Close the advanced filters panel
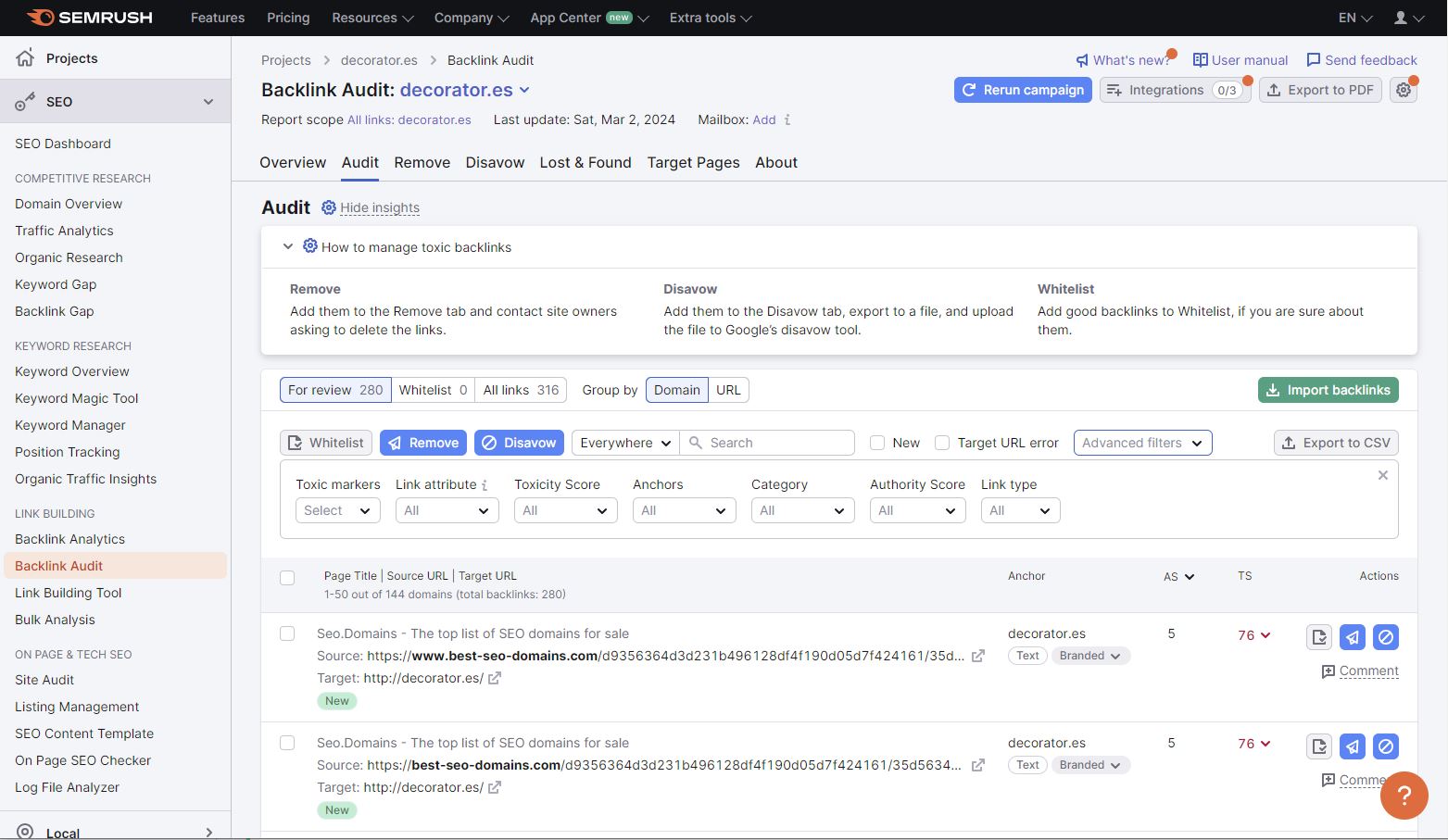Screen dimensions: 1448x840 pos(1382,475)
